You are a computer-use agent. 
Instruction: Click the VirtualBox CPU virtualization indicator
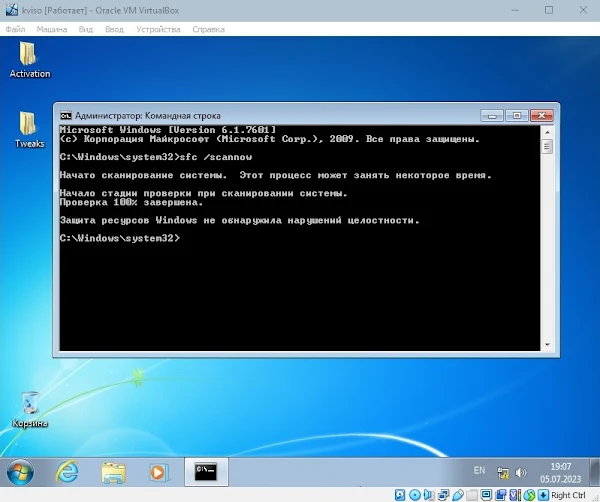point(515,495)
